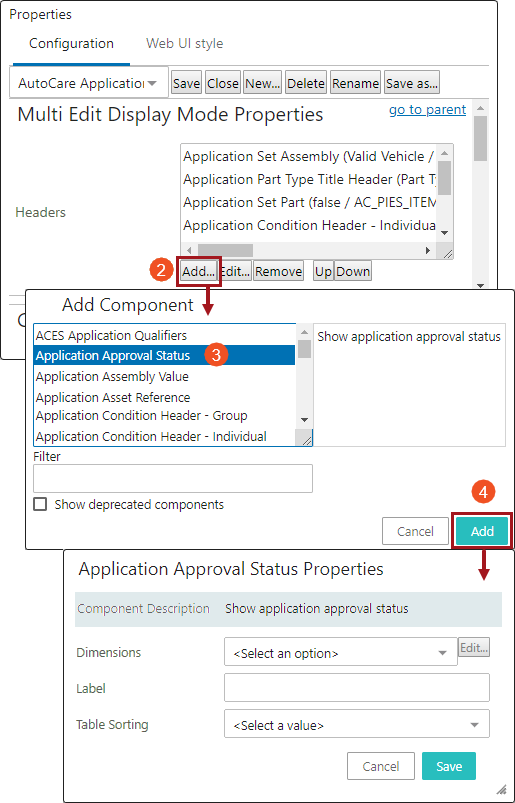Move header Down in list

[353, 271]
